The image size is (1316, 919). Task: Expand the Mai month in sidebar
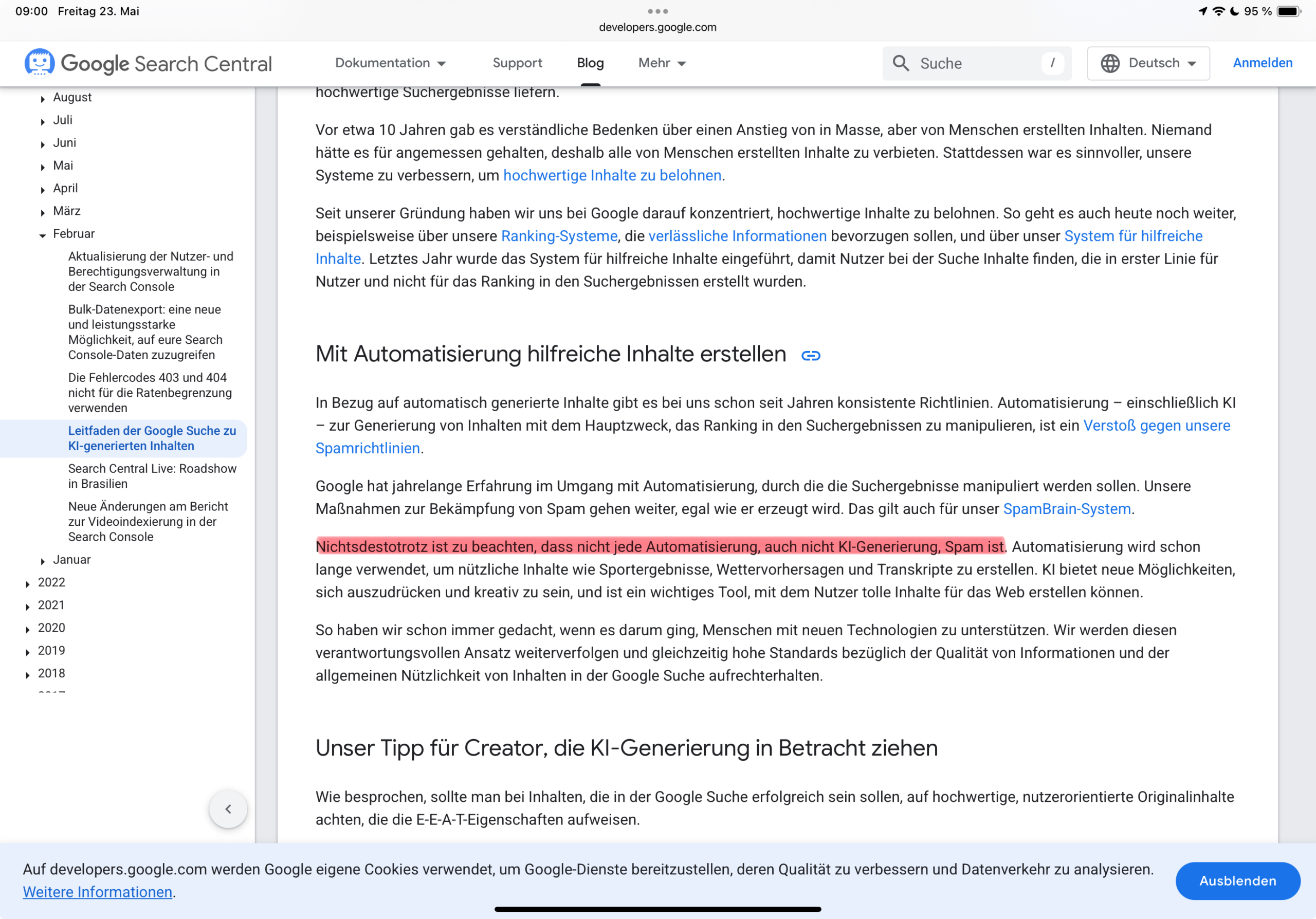43,167
